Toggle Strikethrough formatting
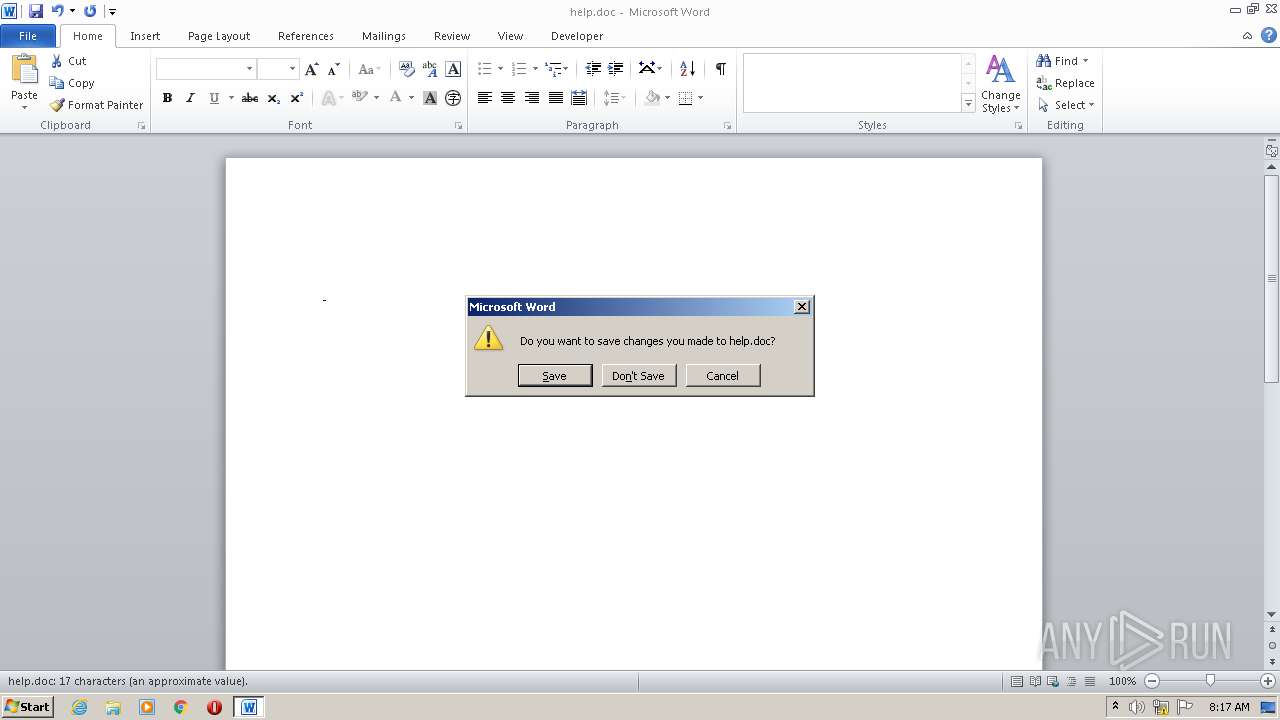The image size is (1280, 720). coord(250,98)
